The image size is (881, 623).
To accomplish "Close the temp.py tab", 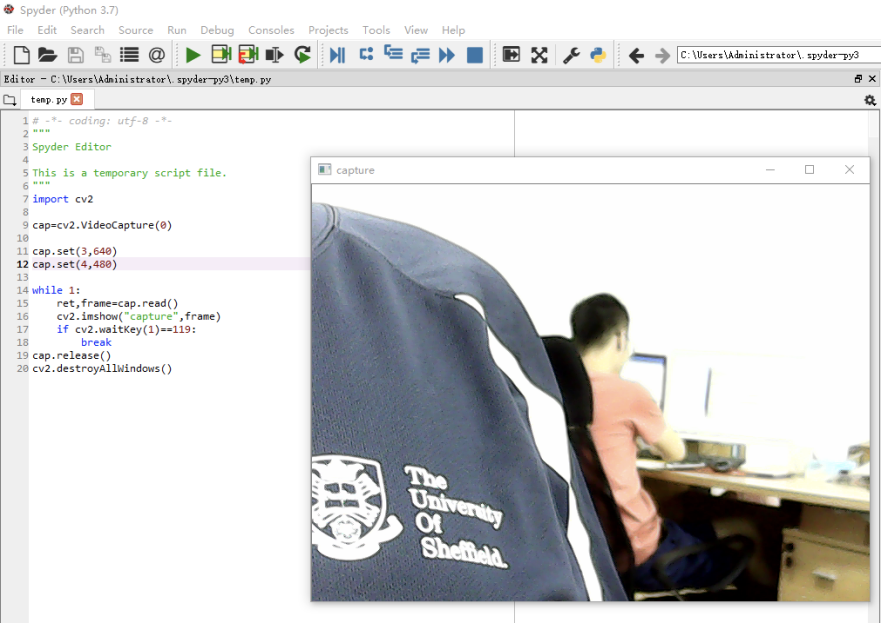I will tap(77, 99).
